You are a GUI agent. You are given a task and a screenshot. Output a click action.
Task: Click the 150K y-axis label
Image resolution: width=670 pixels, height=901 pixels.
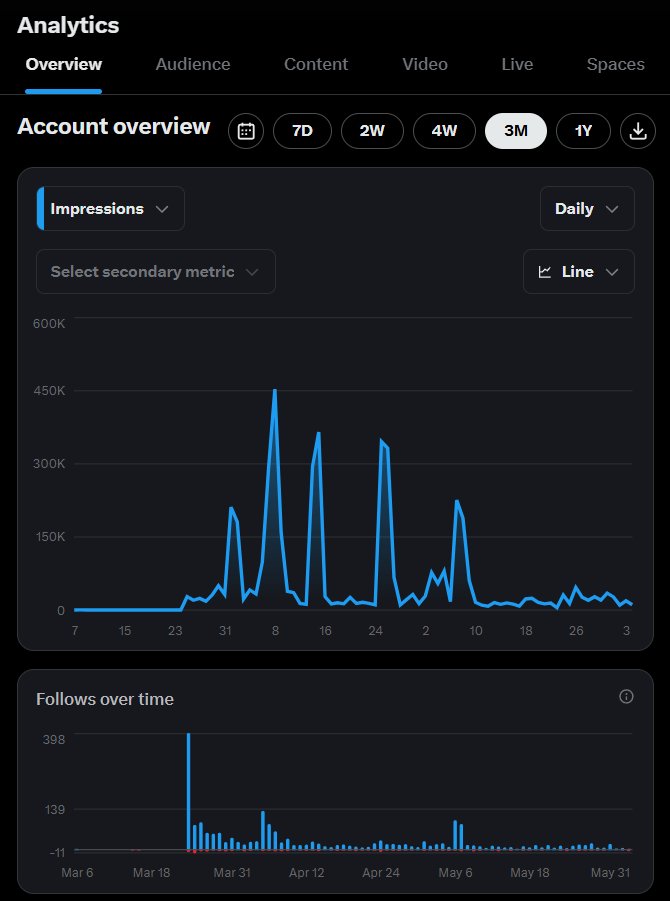point(49,537)
